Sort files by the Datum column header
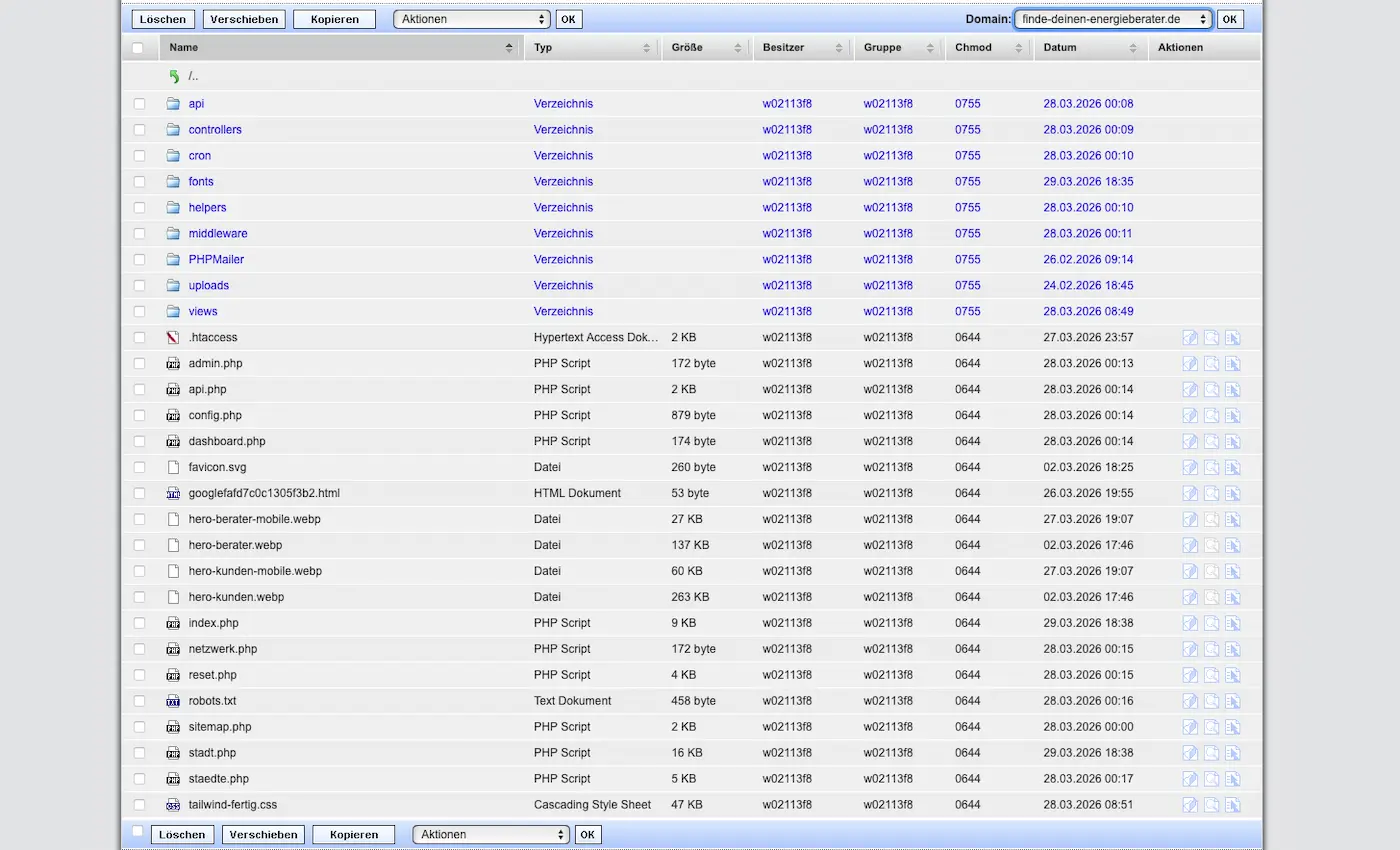 (x=1061, y=47)
